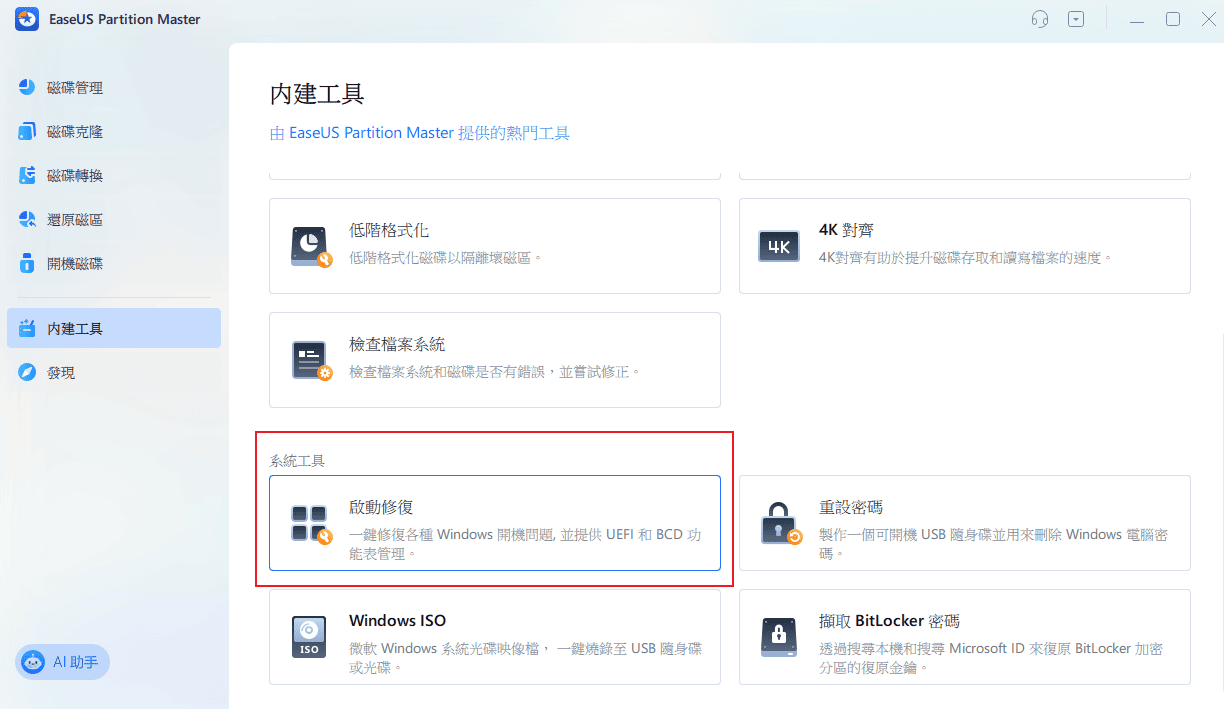
Task: Click the 磁碟管理 sidebar icon
Action: (x=28, y=88)
